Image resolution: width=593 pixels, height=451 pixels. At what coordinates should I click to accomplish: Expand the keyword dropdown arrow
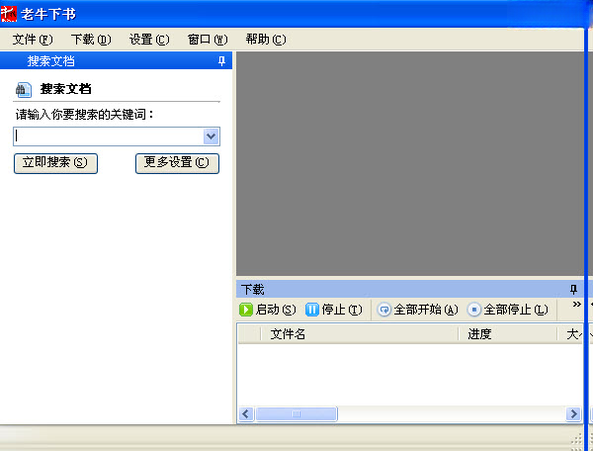point(211,136)
